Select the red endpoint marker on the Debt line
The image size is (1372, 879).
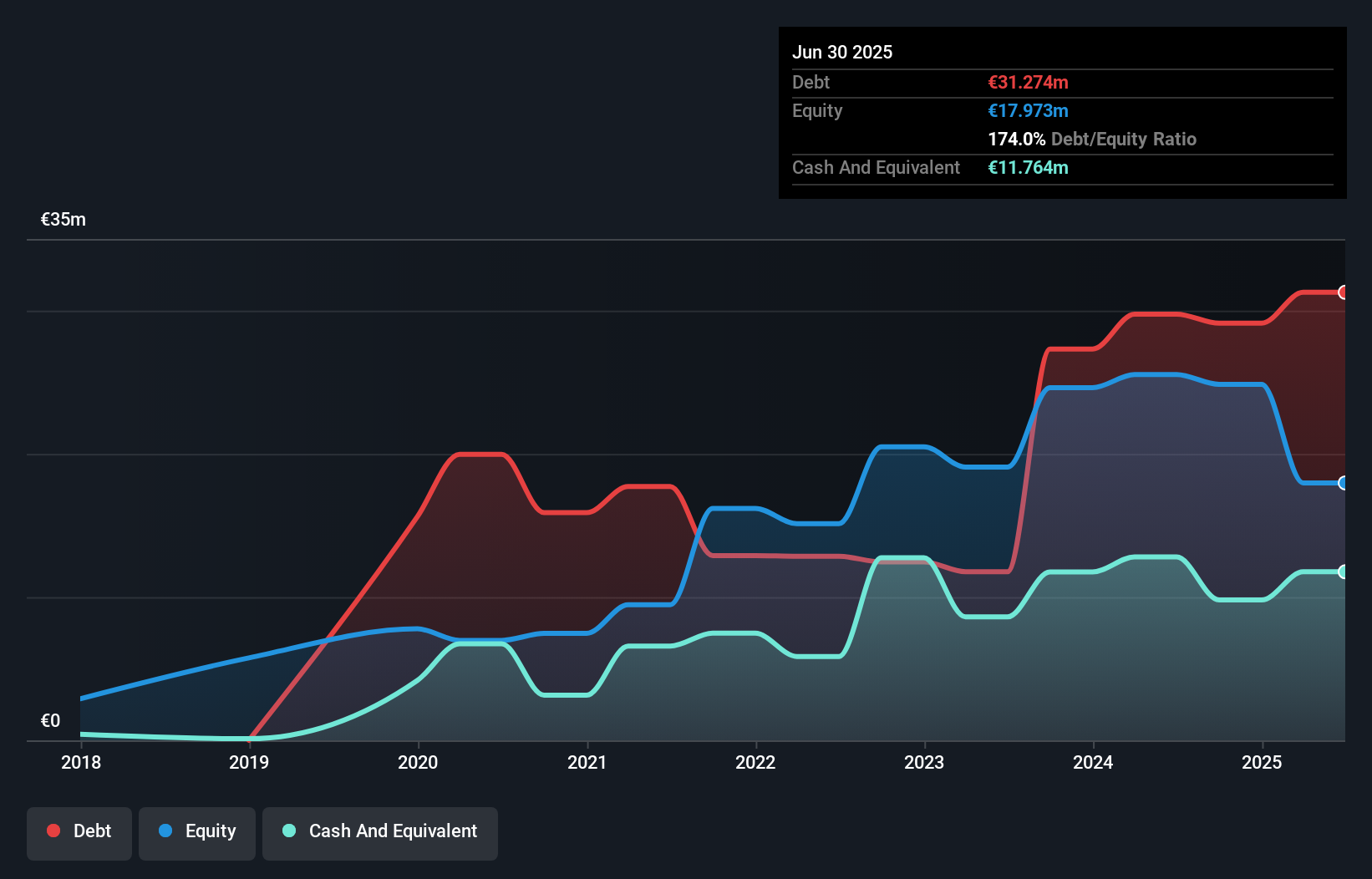tap(1342, 292)
